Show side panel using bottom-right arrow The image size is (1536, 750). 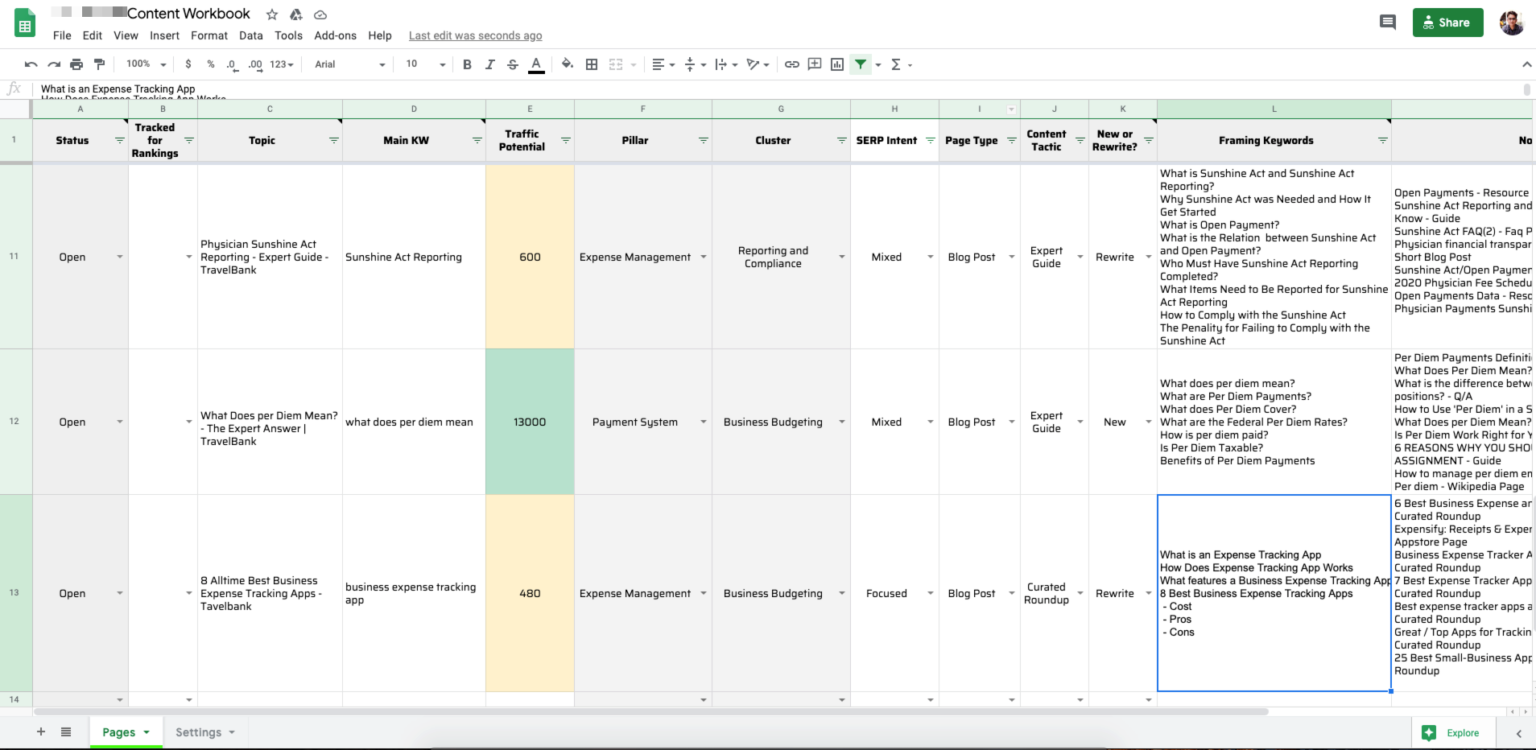click(x=1517, y=733)
